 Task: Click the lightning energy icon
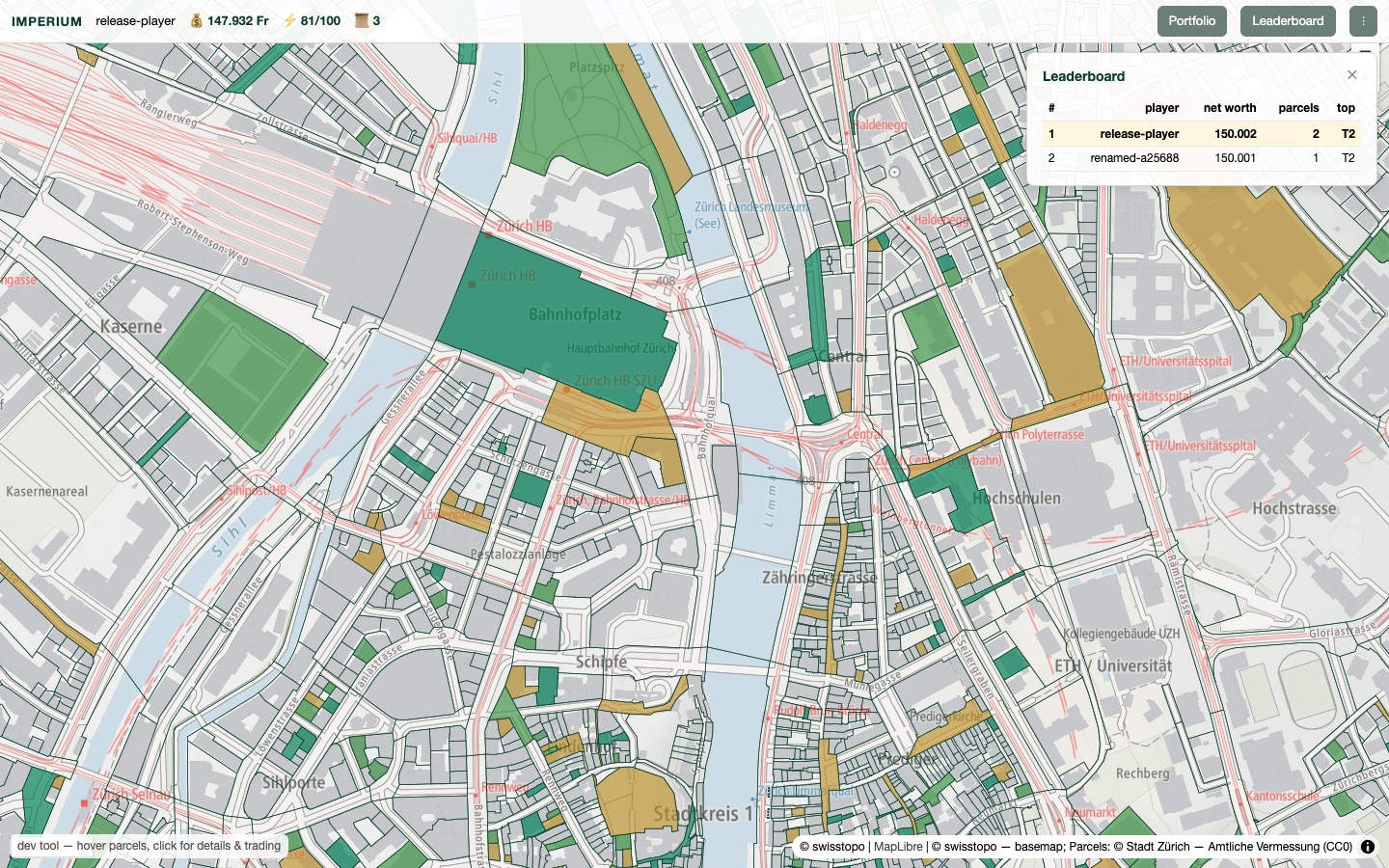pos(289,20)
